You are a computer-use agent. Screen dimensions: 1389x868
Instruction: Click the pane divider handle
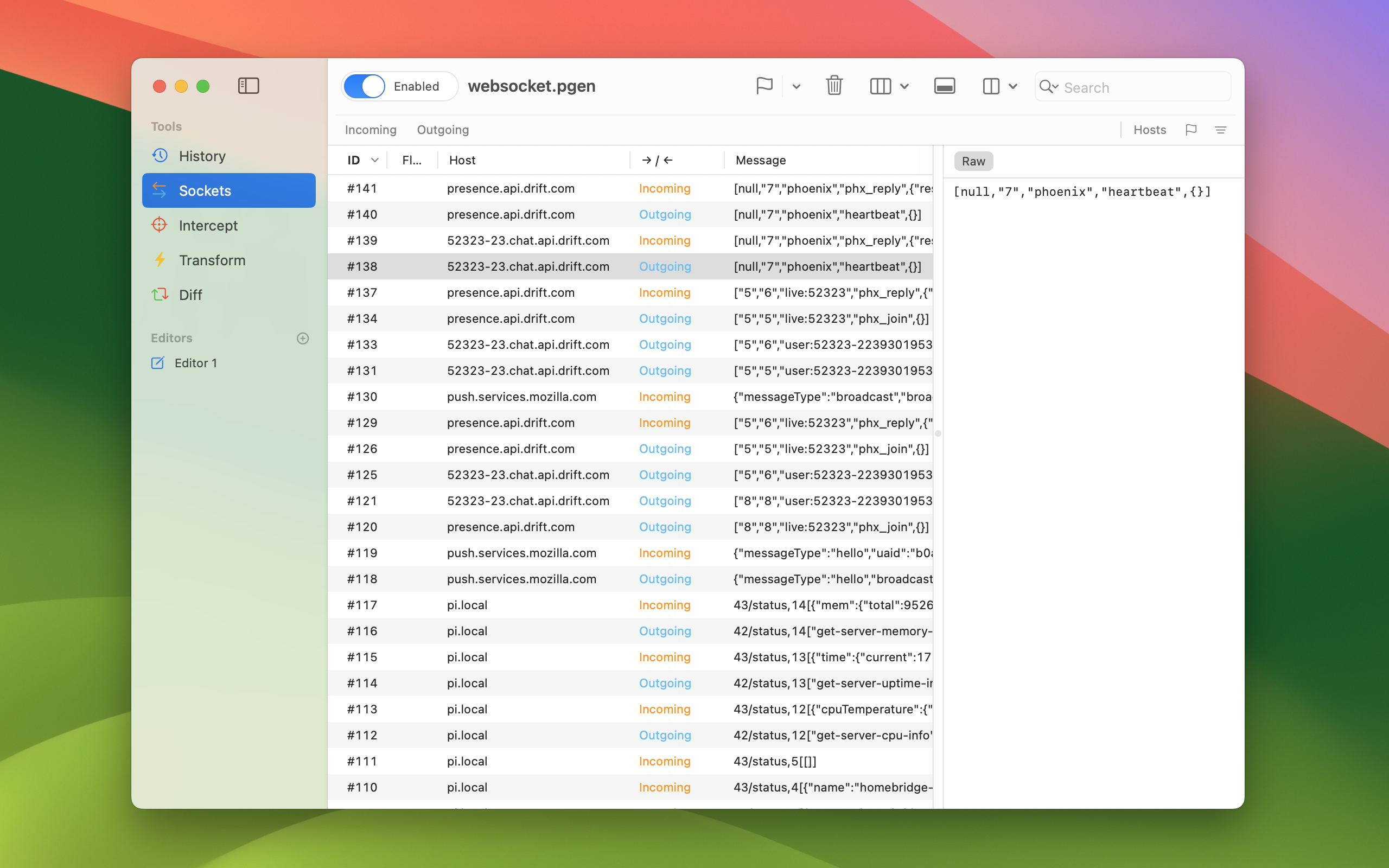(x=938, y=433)
